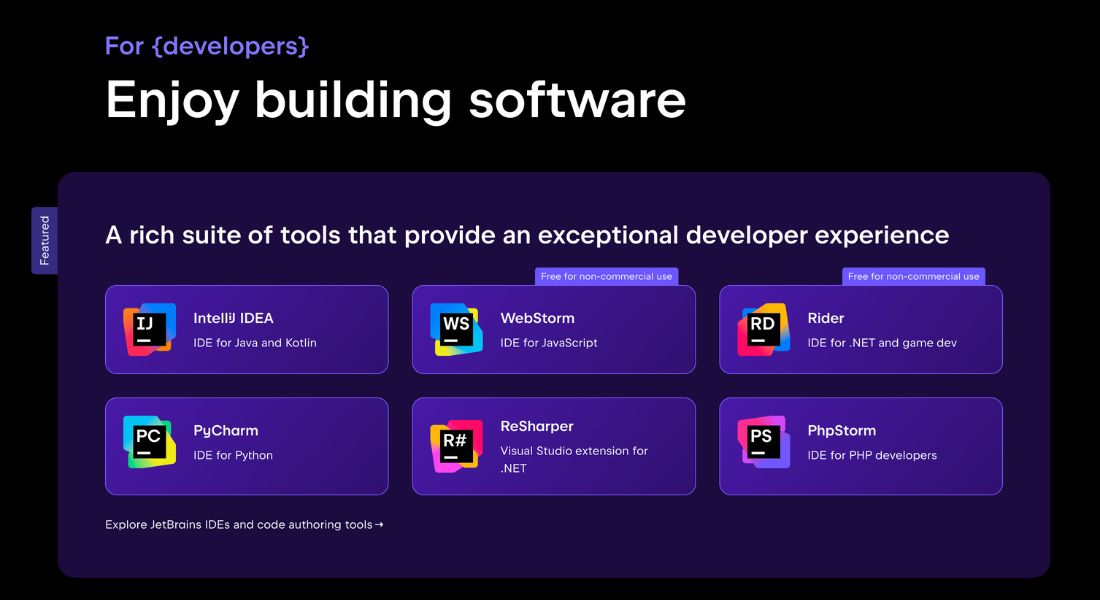Screen dimensions: 1100x600
Task: Select the Featured side tab
Action: (44, 241)
